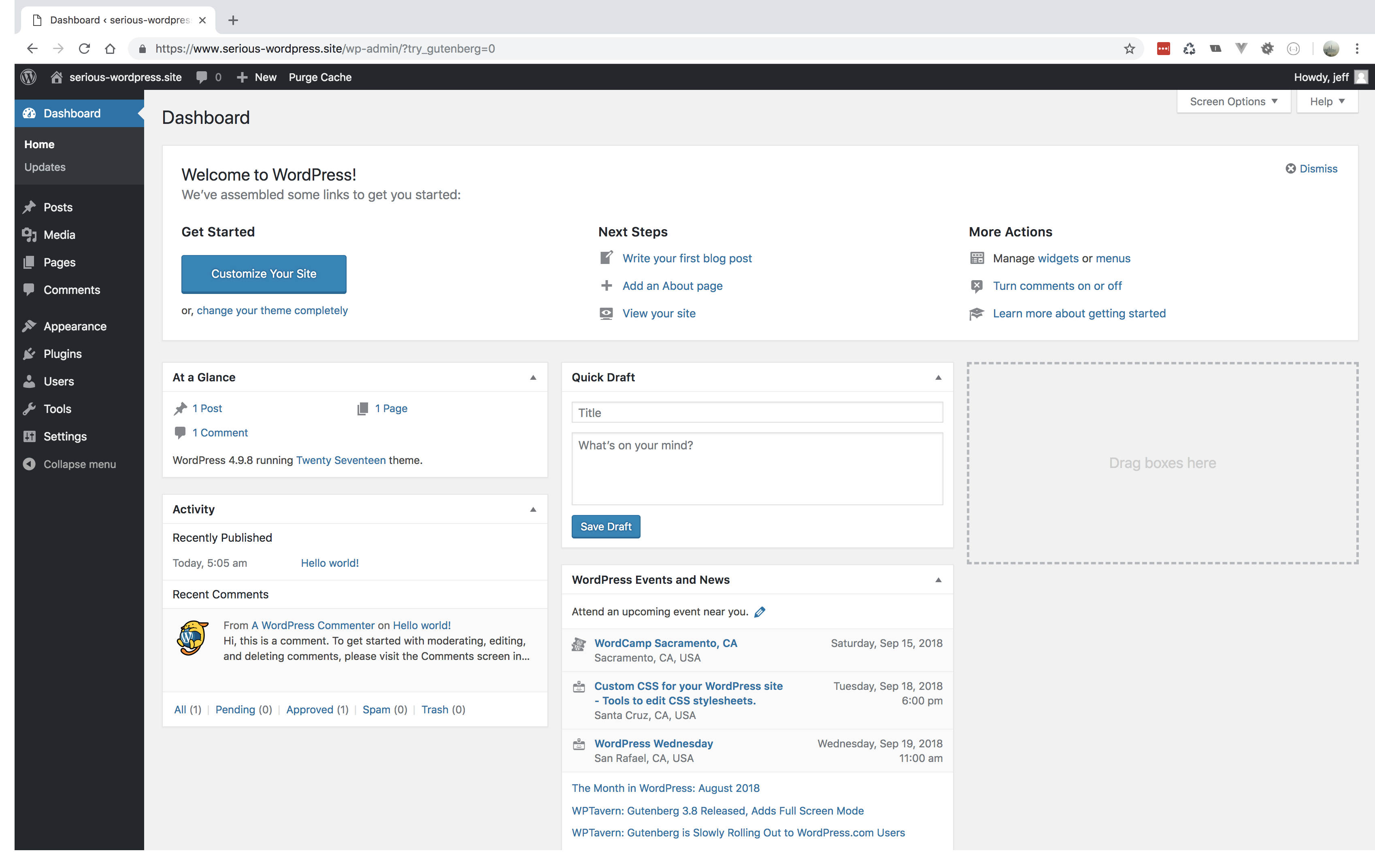Select the Pages menu item
The image size is (1375, 868).
(x=59, y=261)
